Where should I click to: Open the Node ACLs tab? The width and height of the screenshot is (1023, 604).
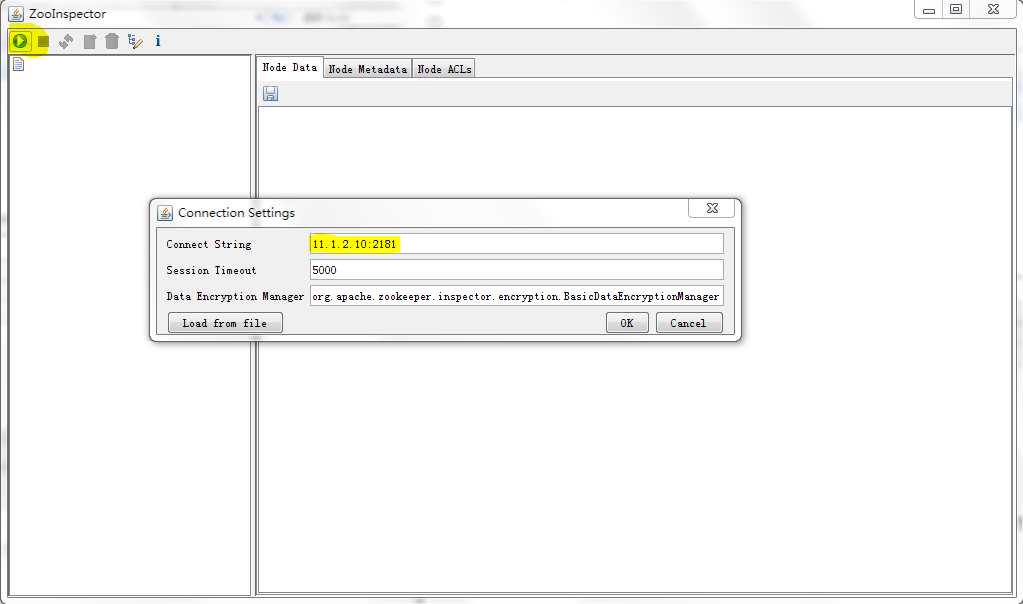442,68
